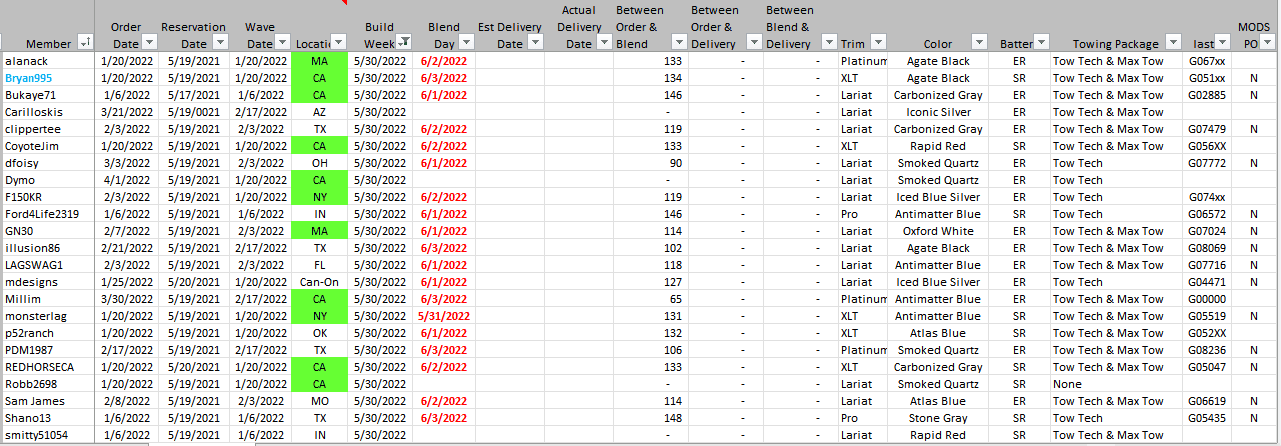This screenshot has width=1281, height=446.
Task: Select the green MA location cell for alanack
Action: (x=319, y=61)
